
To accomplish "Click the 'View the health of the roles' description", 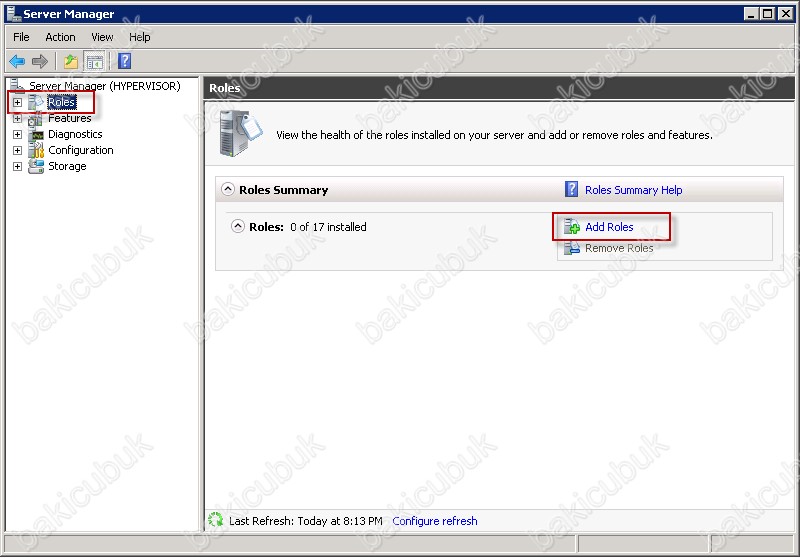I will tap(494, 135).
